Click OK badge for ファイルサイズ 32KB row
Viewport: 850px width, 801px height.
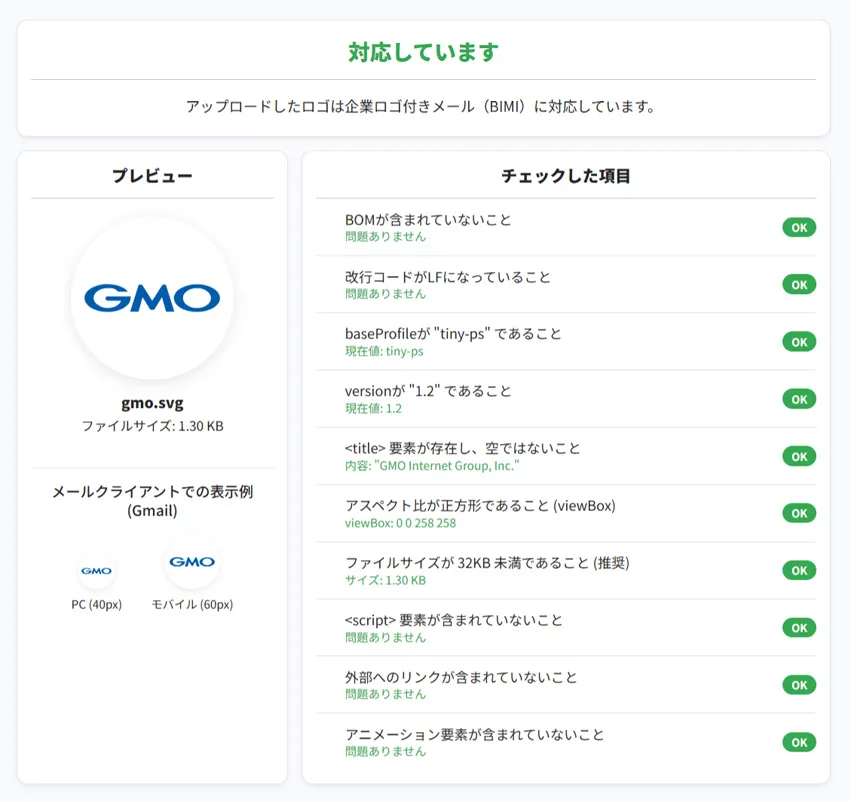pos(799,571)
